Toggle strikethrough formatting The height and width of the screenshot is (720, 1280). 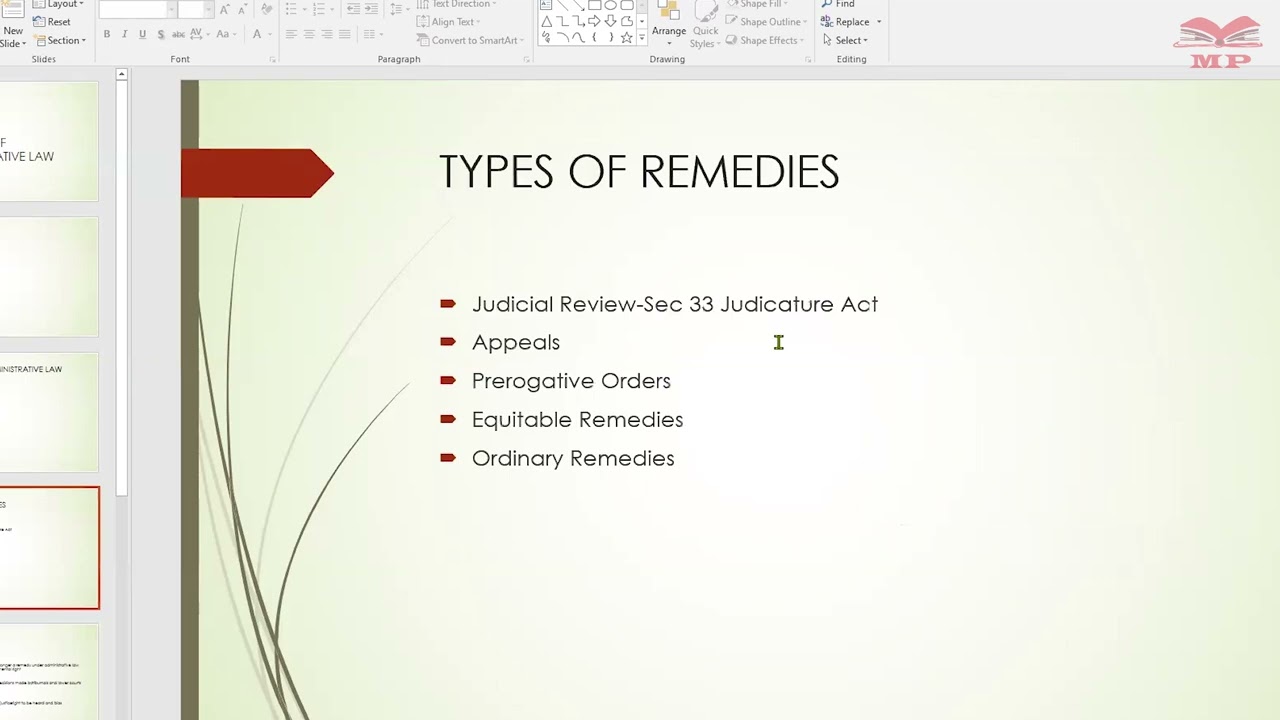(x=178, y=34)
